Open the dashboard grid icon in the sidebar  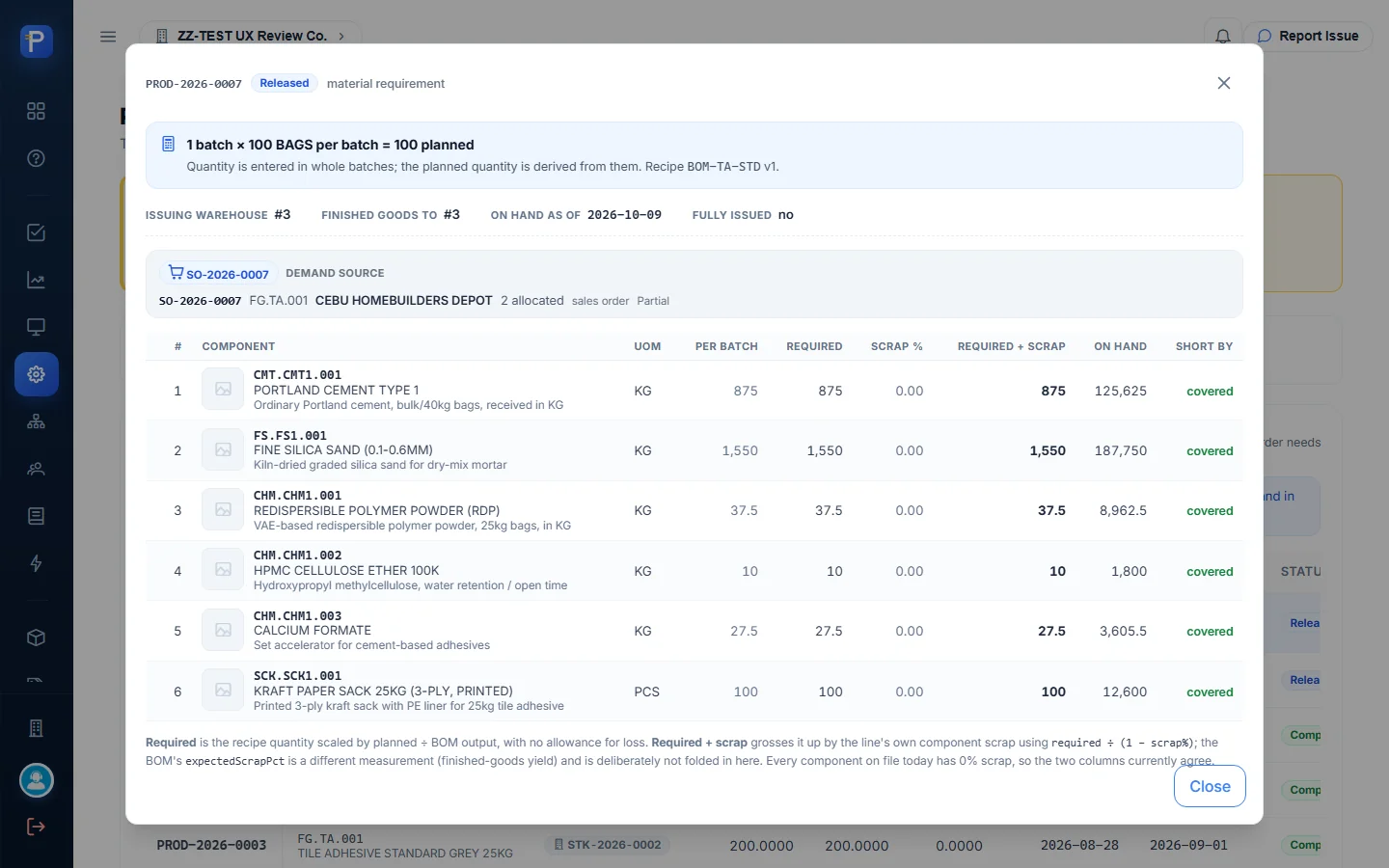tap(36, 111)
